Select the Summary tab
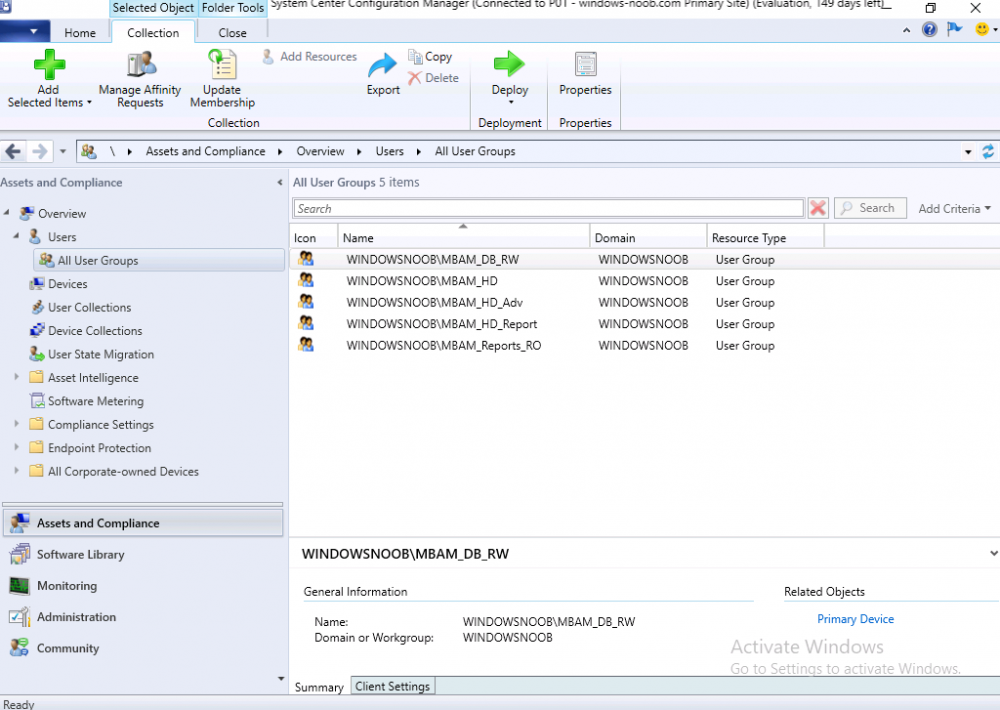 tap(319, 687)
